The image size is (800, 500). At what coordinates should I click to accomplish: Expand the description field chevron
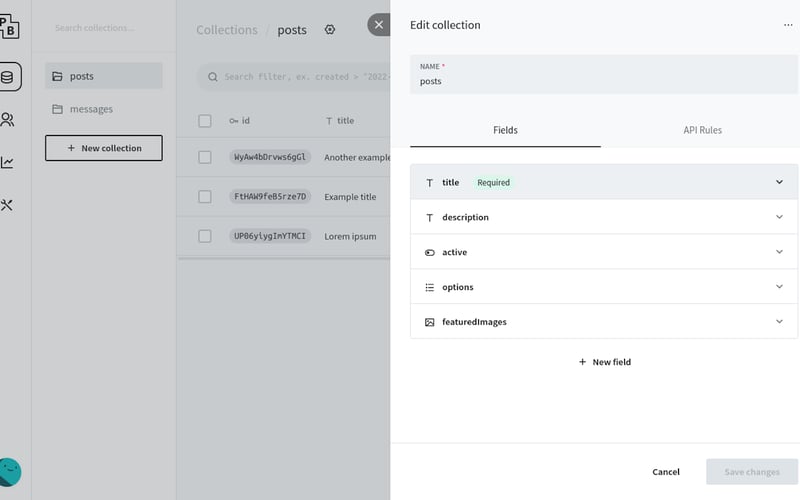[779, 217]
